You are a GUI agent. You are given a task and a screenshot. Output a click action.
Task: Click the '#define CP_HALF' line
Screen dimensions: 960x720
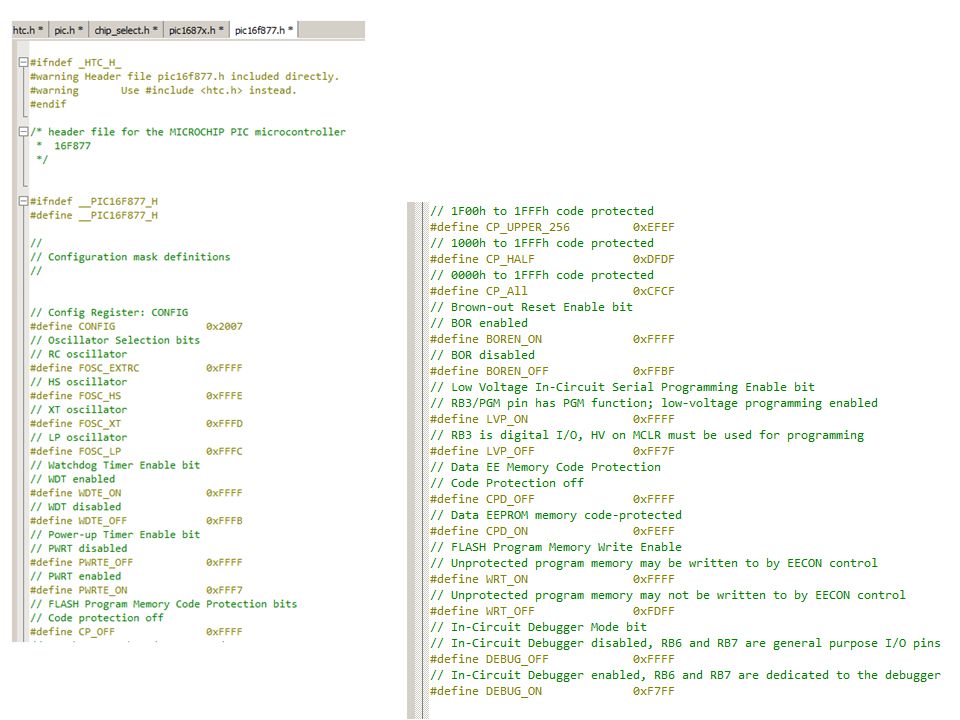click(x=552, y=259)
